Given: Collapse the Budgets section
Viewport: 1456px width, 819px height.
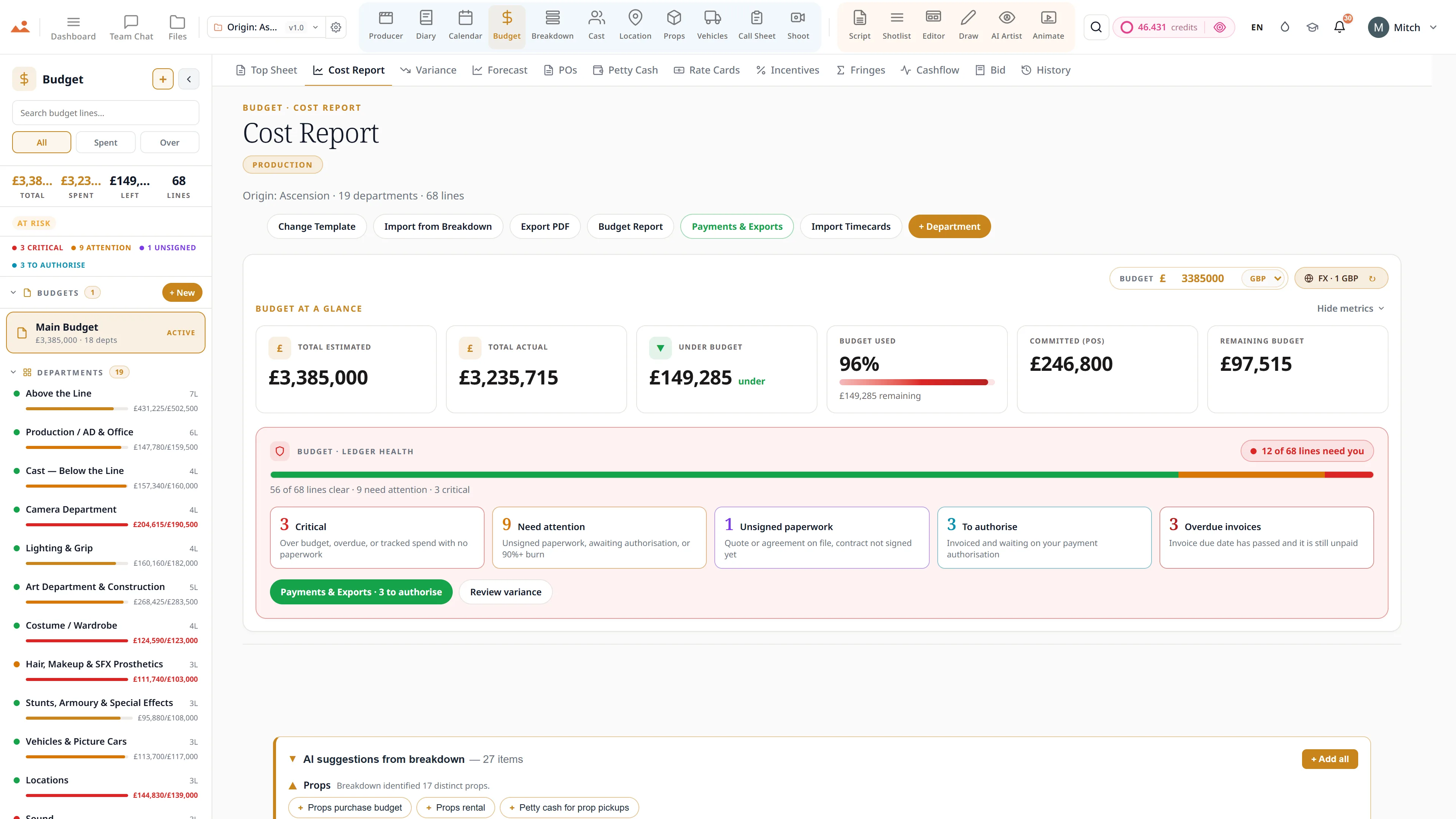Looking at the screenshot, I should pyautogui.click(x=13, y=293).
